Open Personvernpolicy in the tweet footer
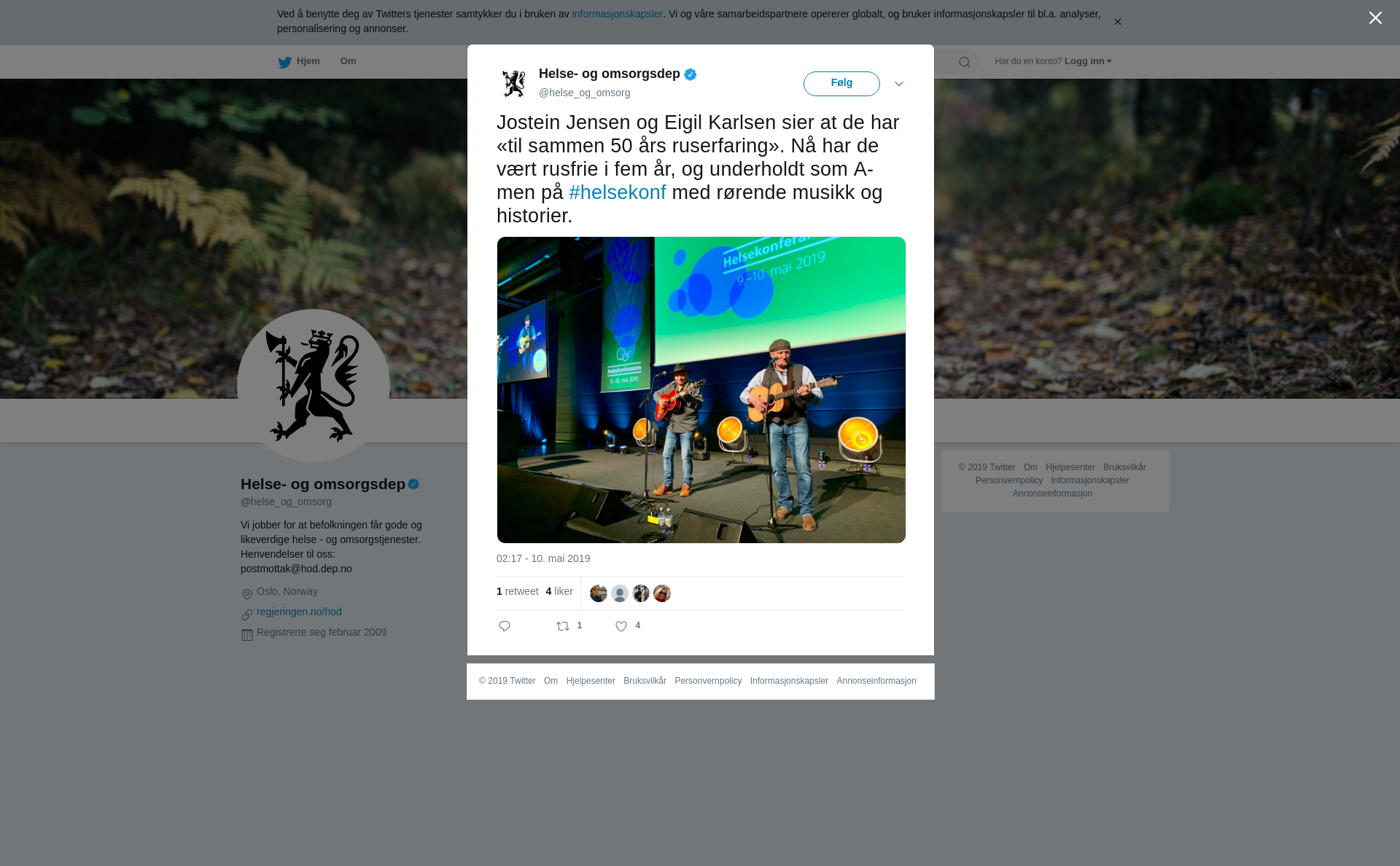1400x866 pixels. click(708, 681)
